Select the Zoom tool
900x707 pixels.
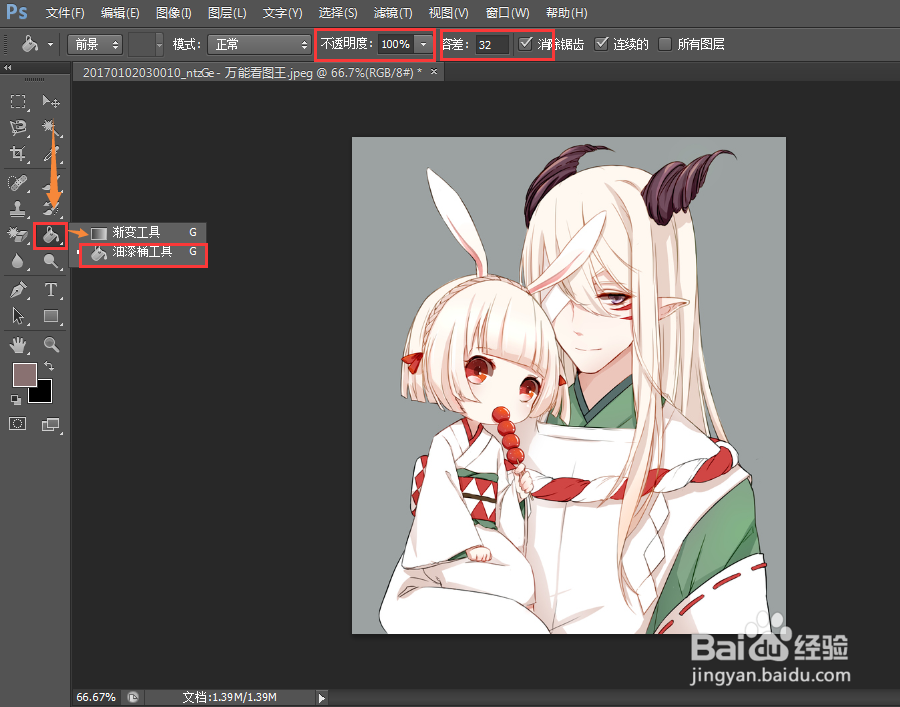point(51,345)
